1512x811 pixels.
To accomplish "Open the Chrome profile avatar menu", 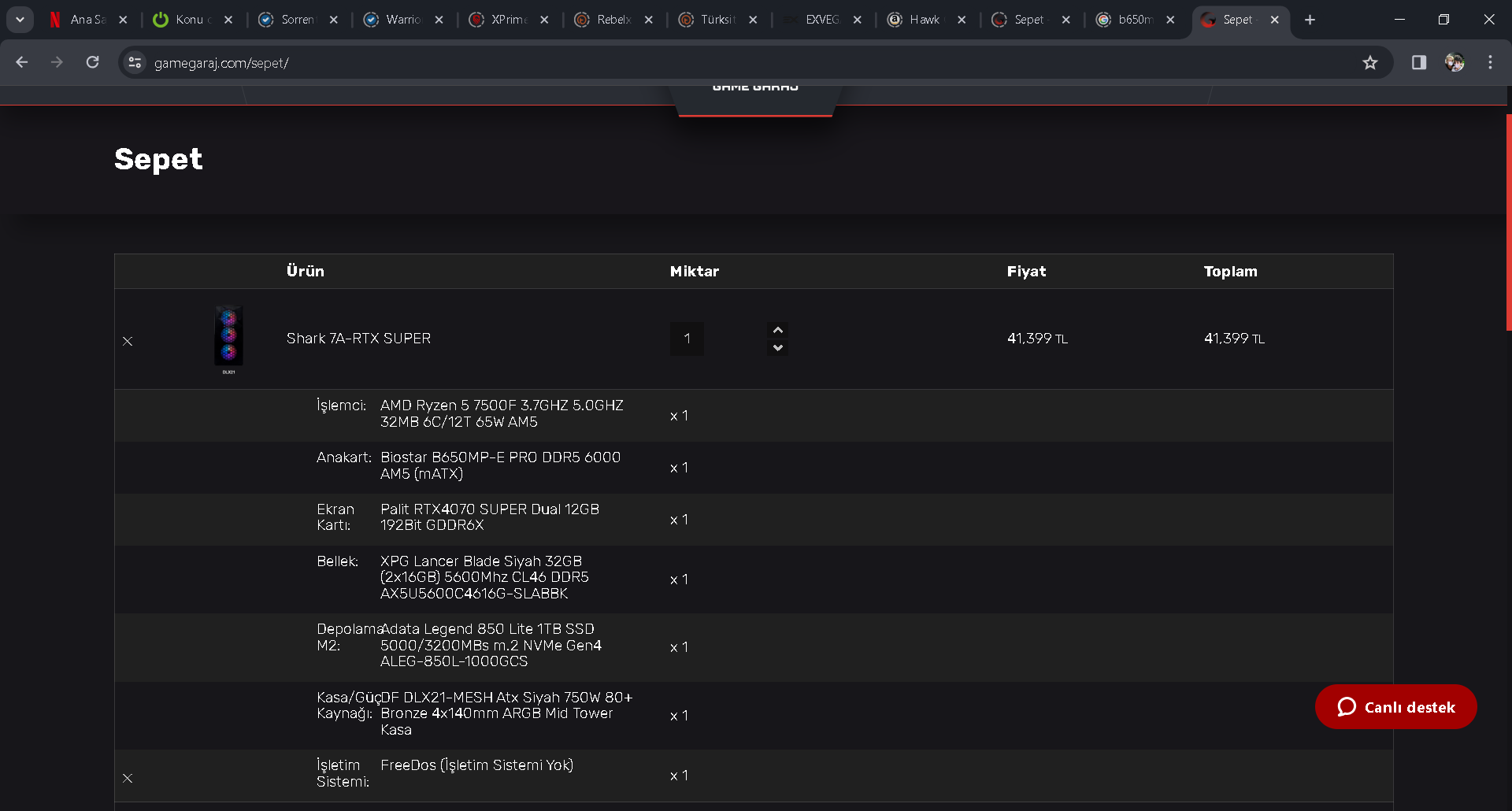I will coord(1455,62).
